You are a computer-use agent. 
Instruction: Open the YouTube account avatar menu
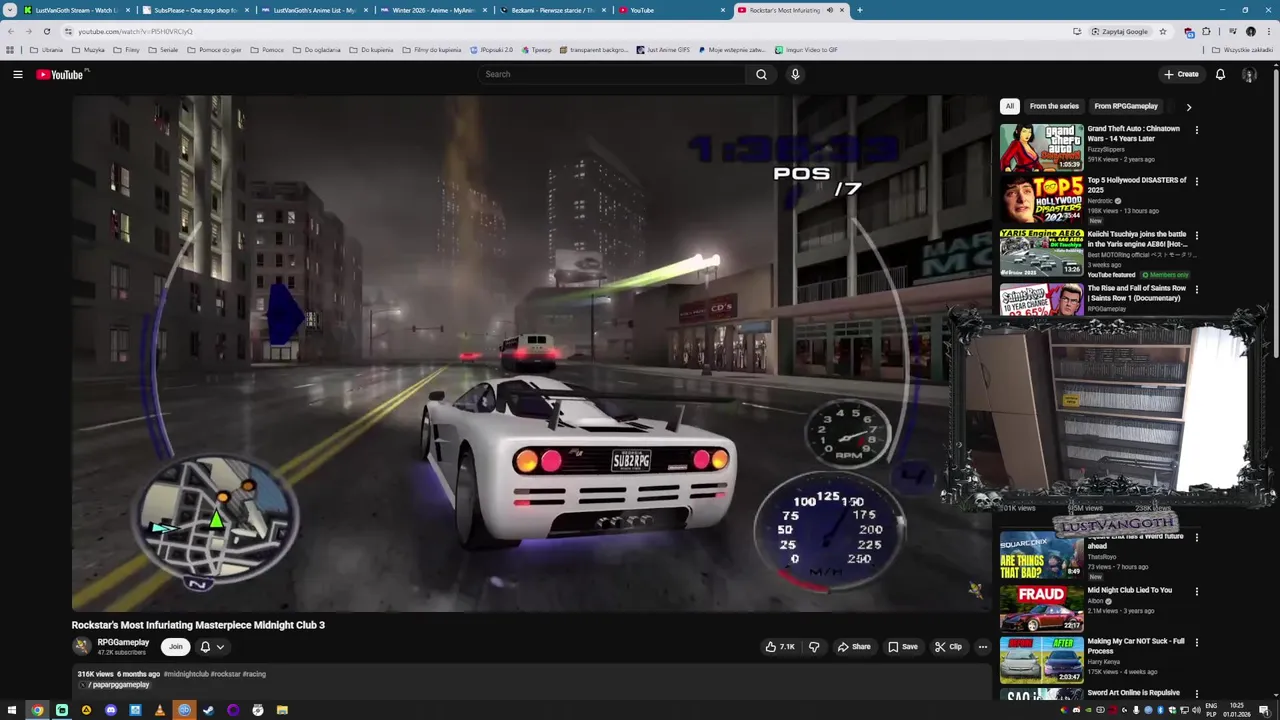tap(1249, 74)
